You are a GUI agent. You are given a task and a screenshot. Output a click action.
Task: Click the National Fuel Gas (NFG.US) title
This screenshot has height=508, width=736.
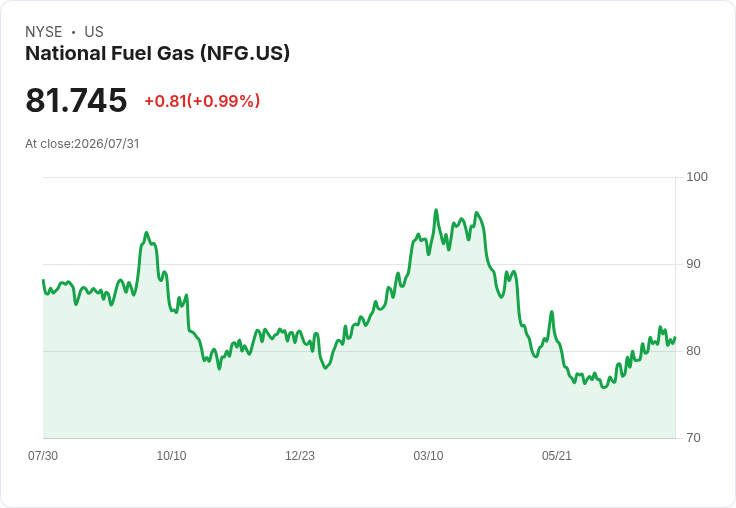(x=157, y=53)
